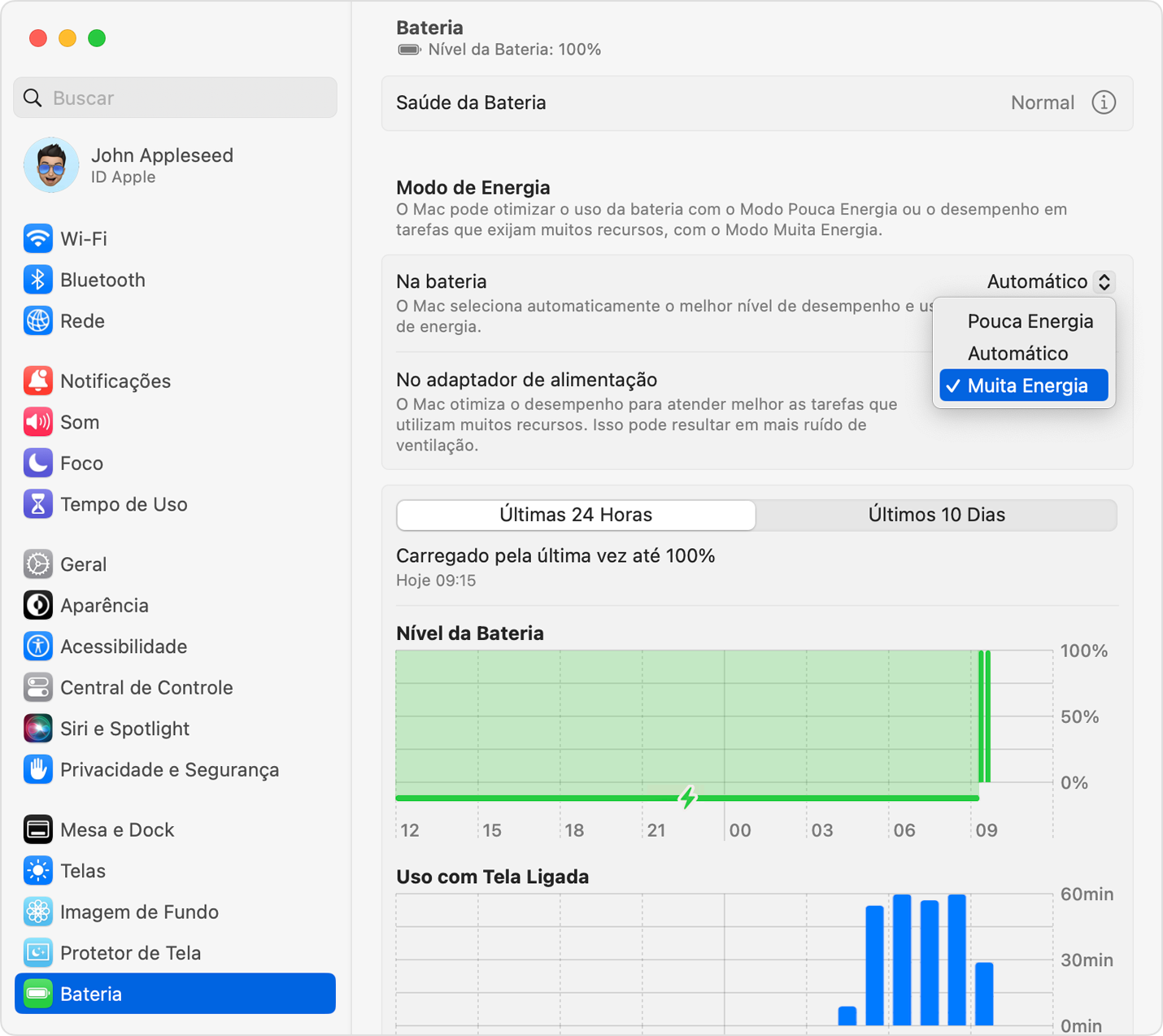Viewport: 1163px width, 1036px height.
Task: Click the yellow minimize window button
Action: [68, 37]
